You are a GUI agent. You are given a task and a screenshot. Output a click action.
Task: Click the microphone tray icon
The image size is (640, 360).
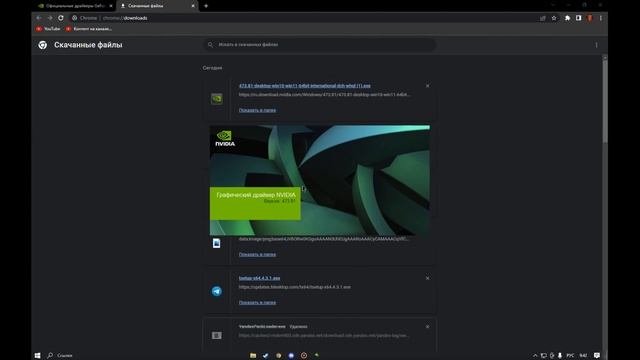pyautogui.click(x=560, y=356)
